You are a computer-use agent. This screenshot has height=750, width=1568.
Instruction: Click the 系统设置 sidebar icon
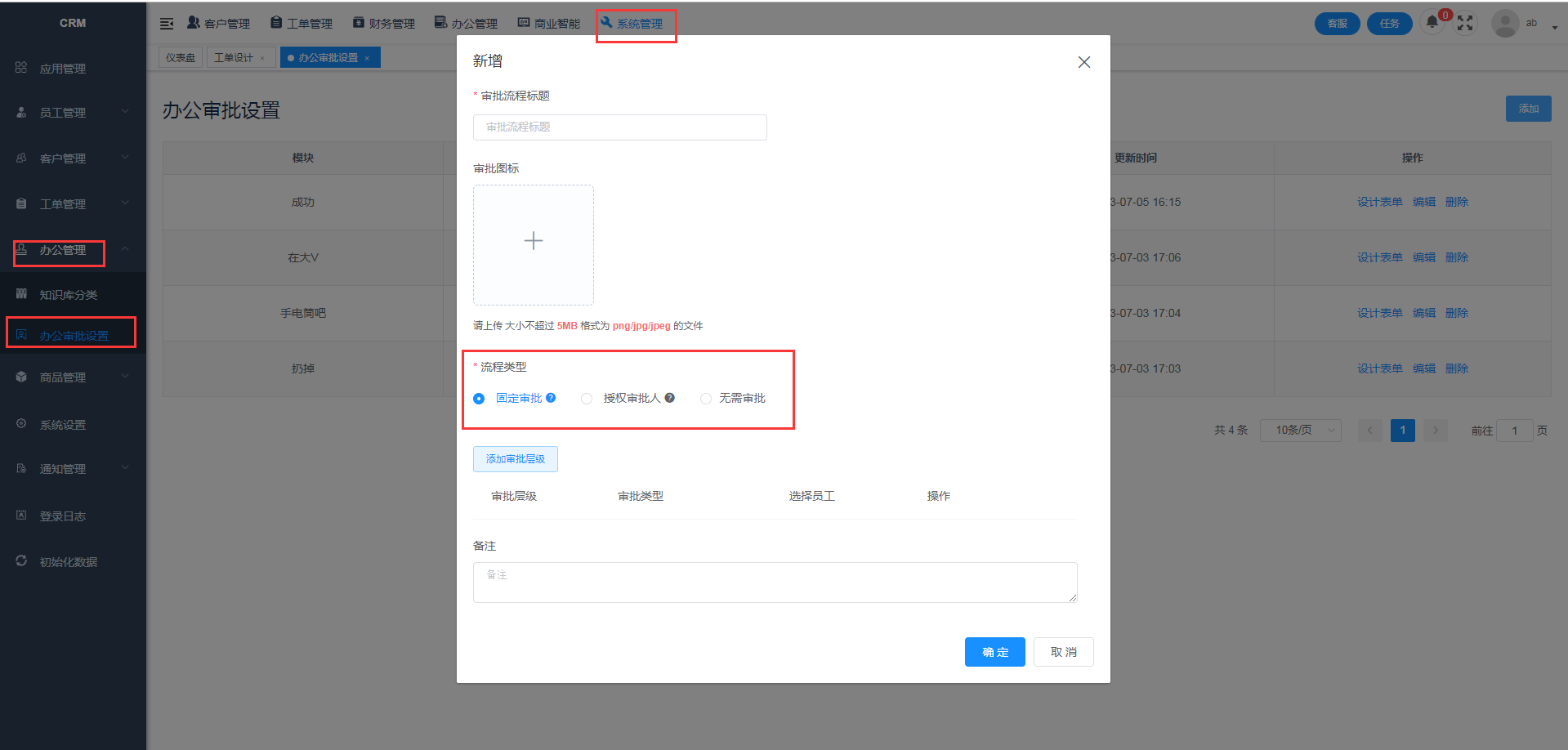pos(21,424)
